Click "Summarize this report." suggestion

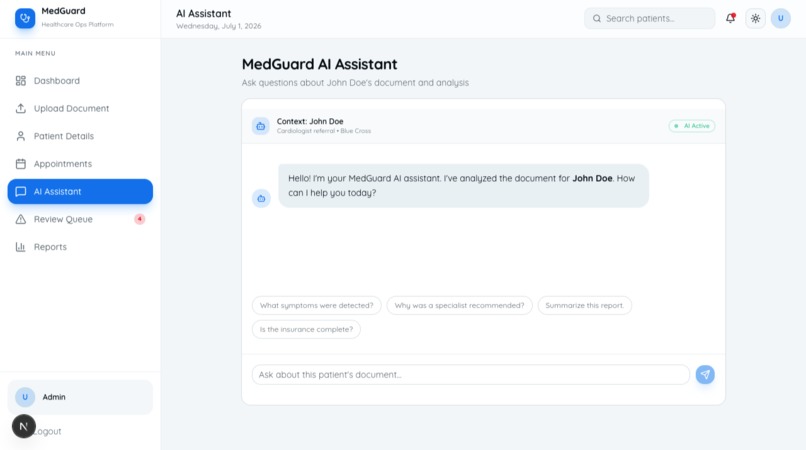tap(584, 305)
